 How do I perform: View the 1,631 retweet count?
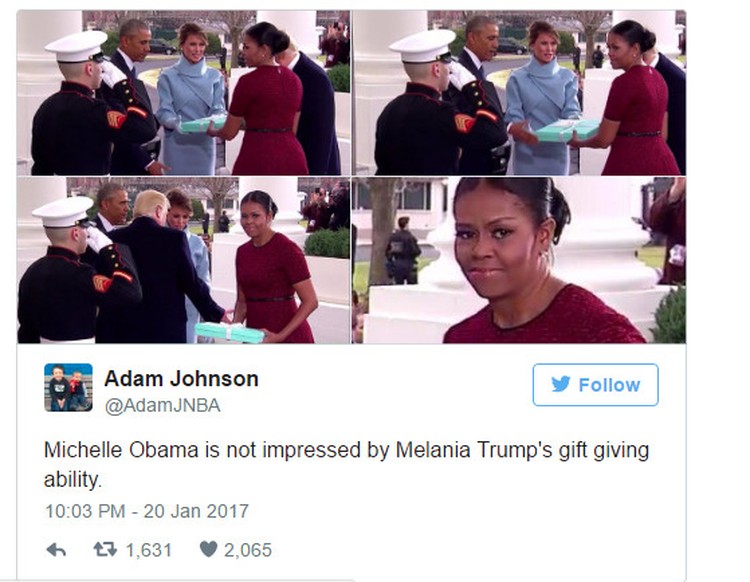[x=148, y=550]
